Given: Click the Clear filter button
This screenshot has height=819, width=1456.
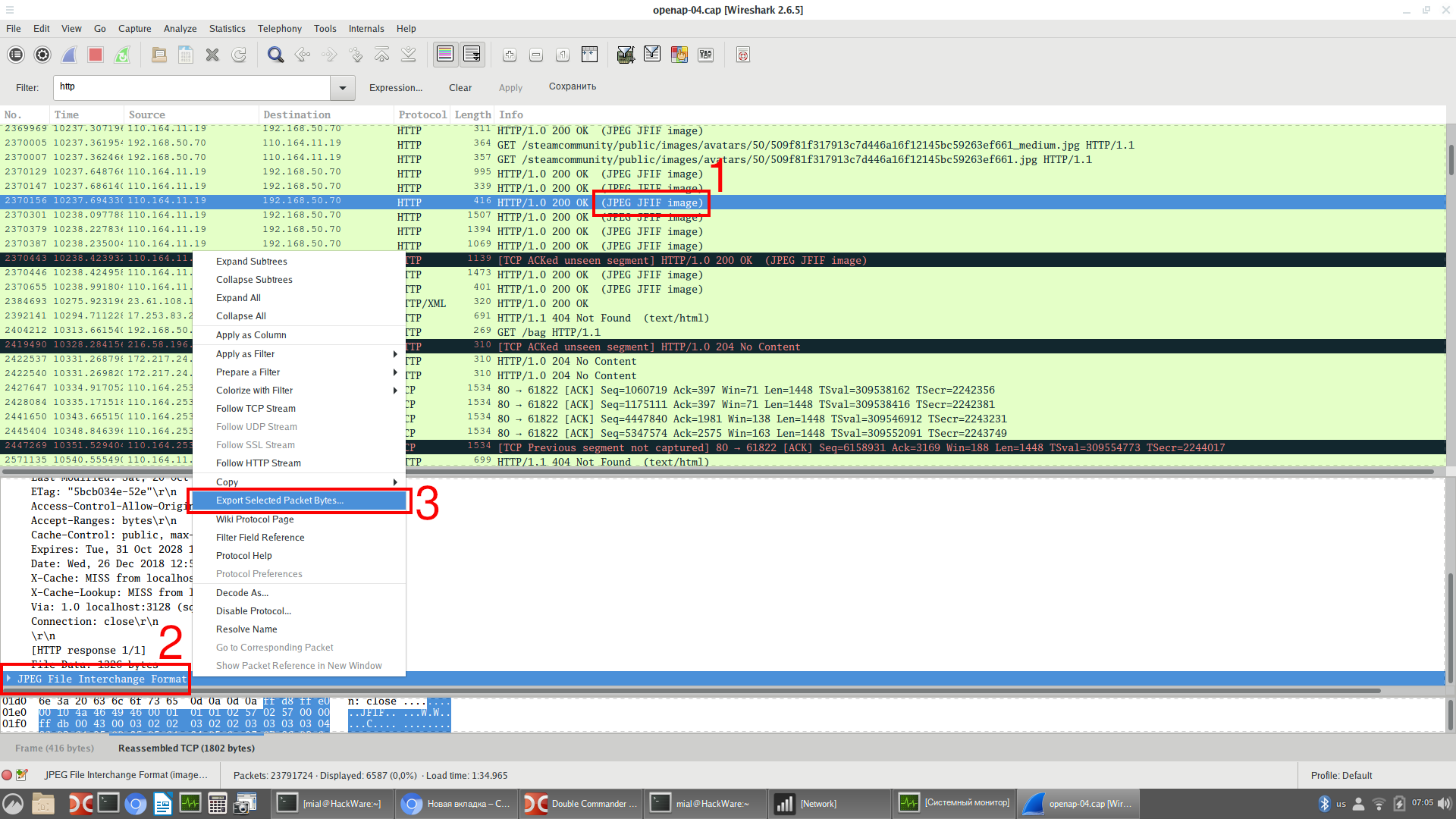Looking at the screenshot, I should (x=460, y=88).
